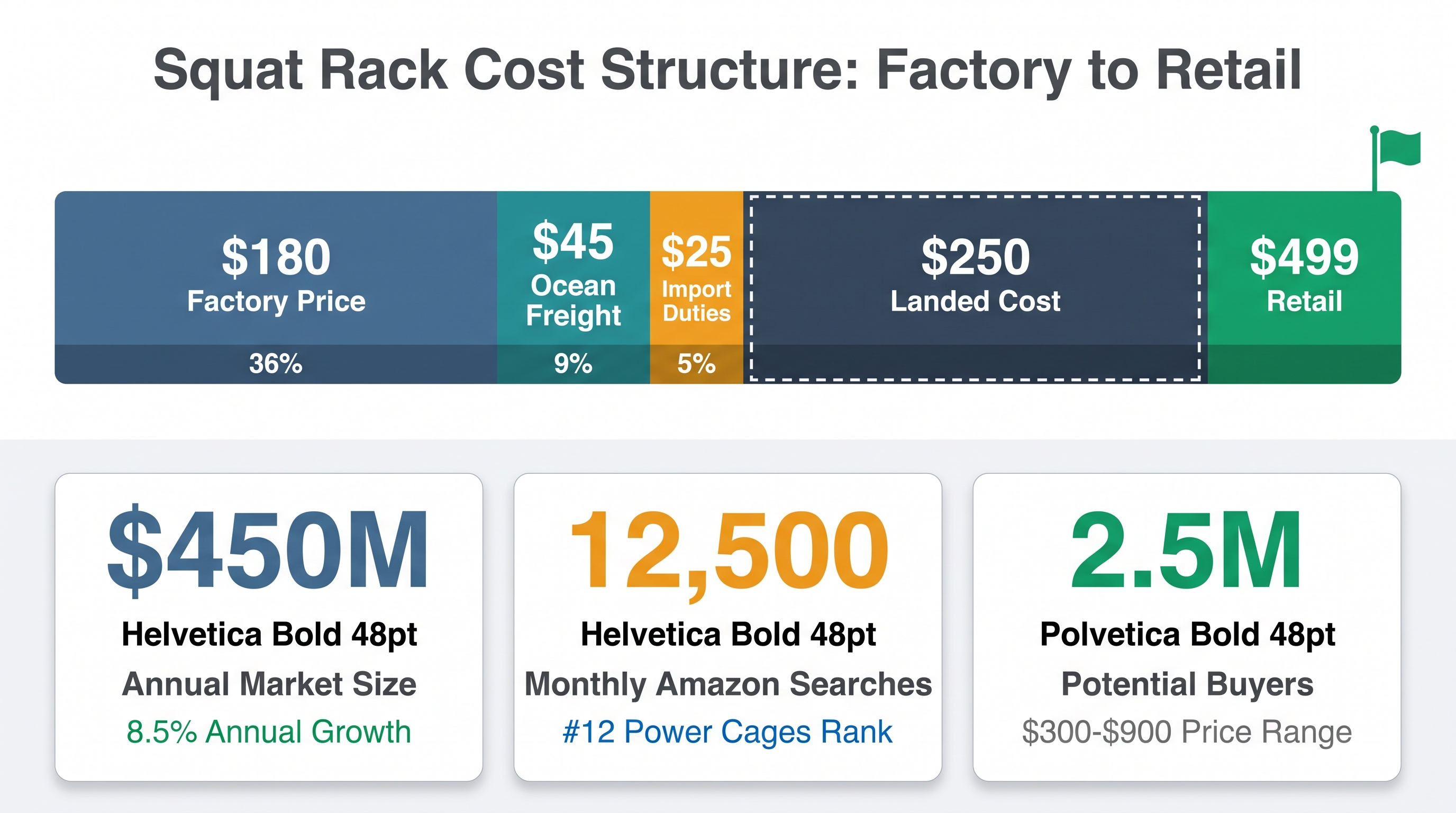Click the $25 Import Duties segment

click(x=696, y=287)
